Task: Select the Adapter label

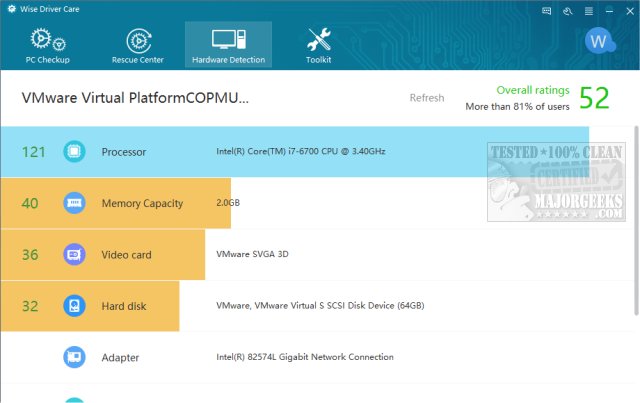Action: pyautogui.click(x=120, y=358)
